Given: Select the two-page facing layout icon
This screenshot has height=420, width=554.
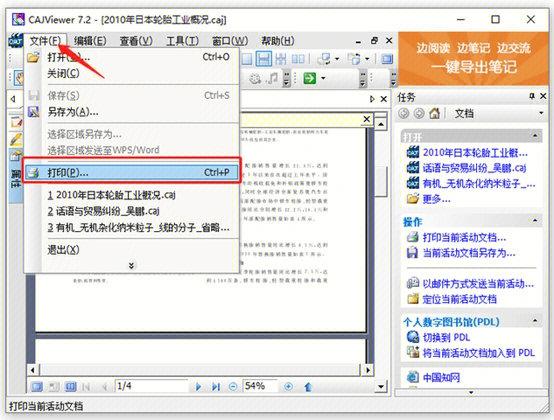Looking at the screenshot, I should 298,58.
